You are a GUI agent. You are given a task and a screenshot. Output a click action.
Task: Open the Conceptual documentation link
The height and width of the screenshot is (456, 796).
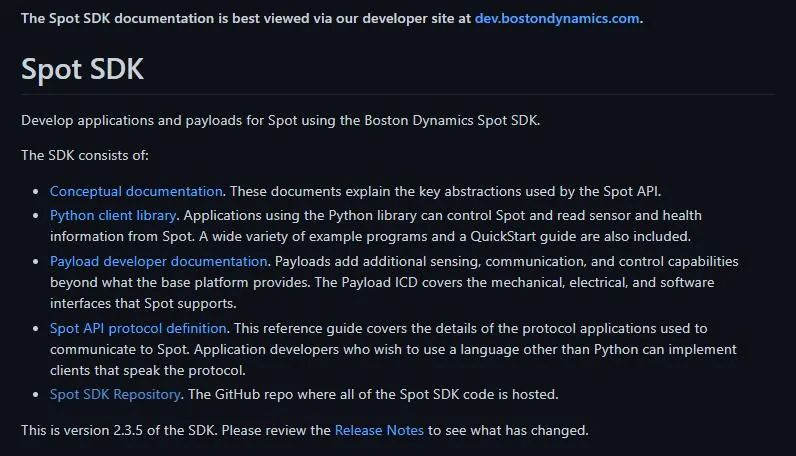point(136,191)
